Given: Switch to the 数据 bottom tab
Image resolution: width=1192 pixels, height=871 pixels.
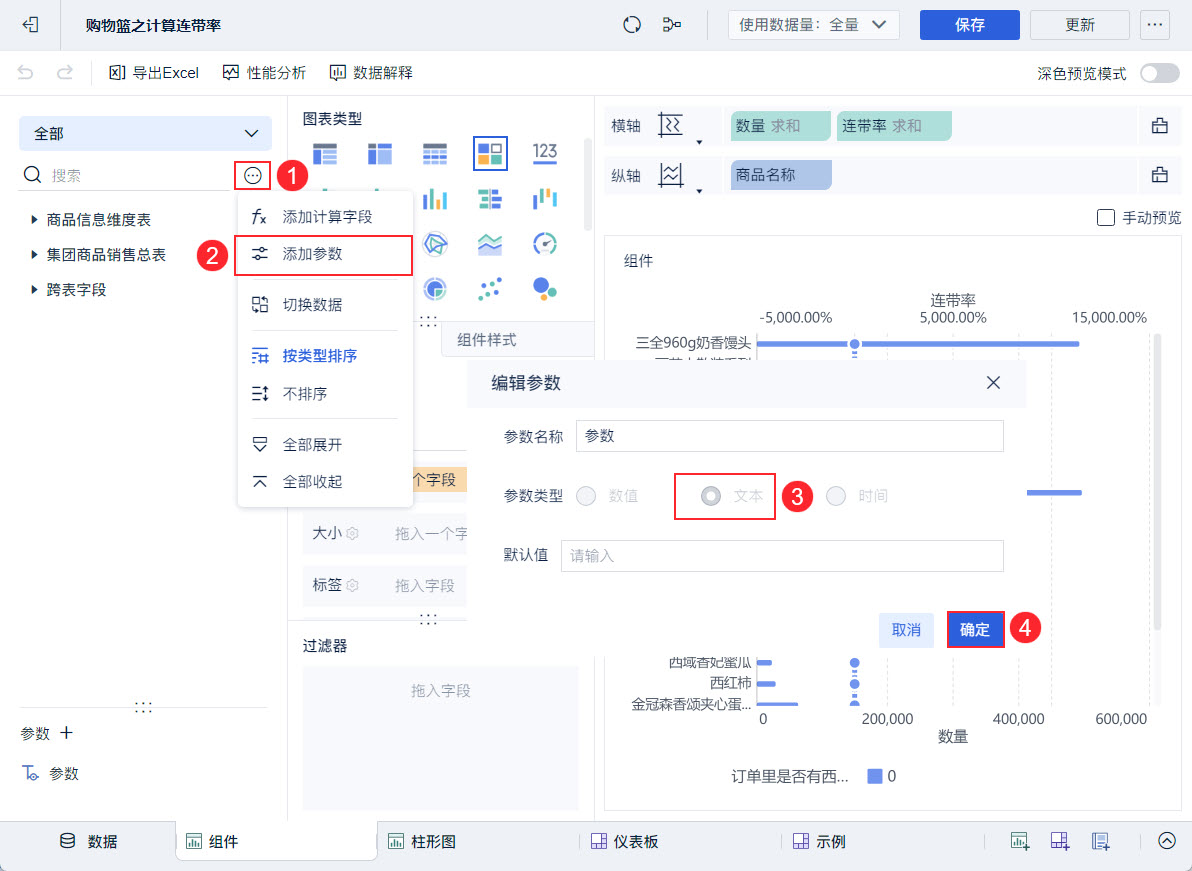Looking at the screenshot, I should click(x=89, y=841).
